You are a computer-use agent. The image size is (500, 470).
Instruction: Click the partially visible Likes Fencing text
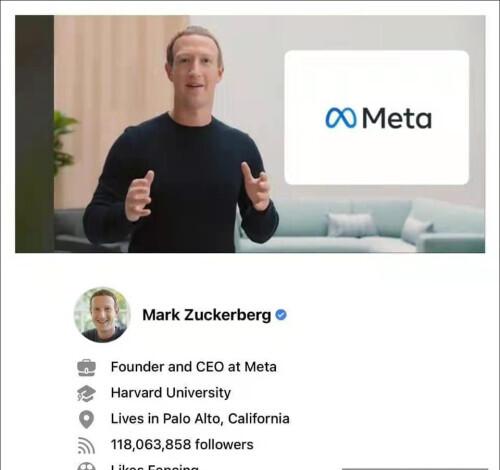click(x=155, y=467)
